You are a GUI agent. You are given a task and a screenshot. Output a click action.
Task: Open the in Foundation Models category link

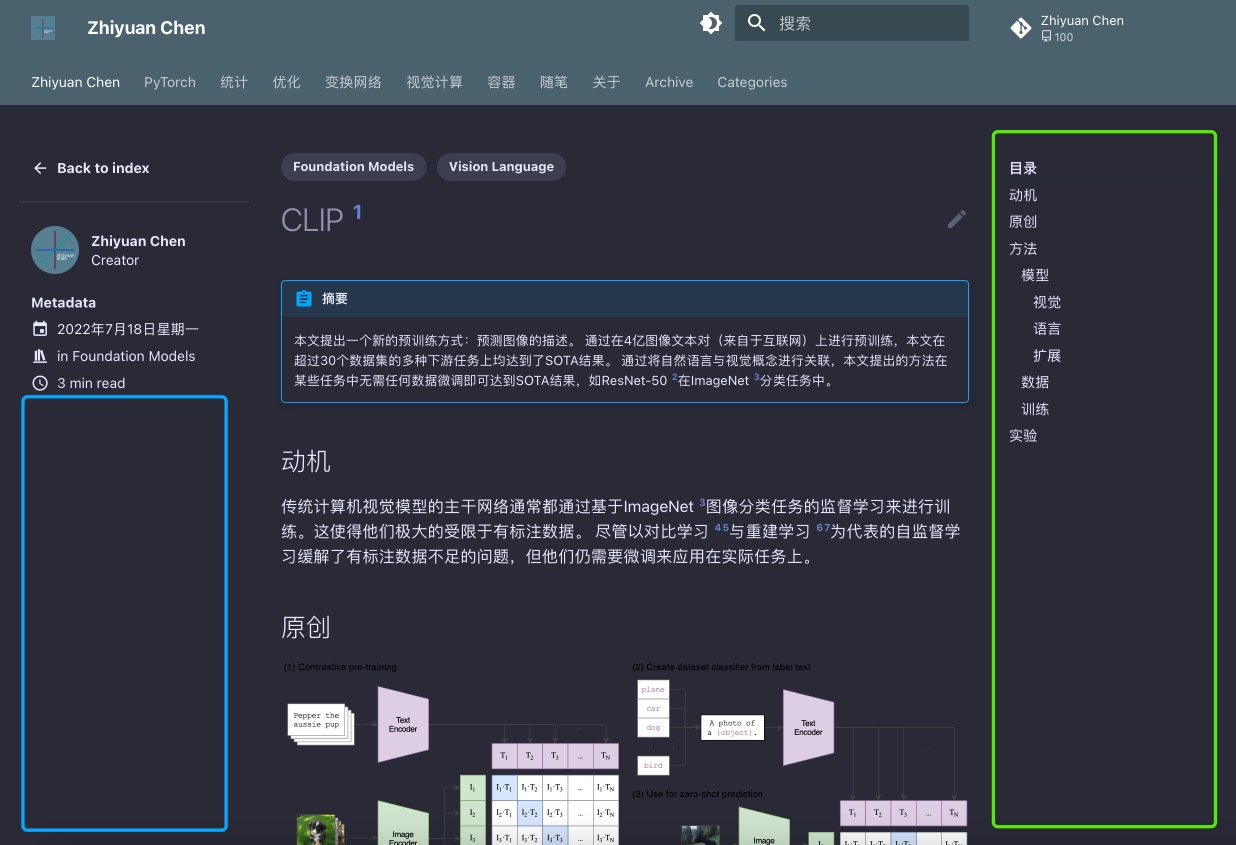point(126,356)
